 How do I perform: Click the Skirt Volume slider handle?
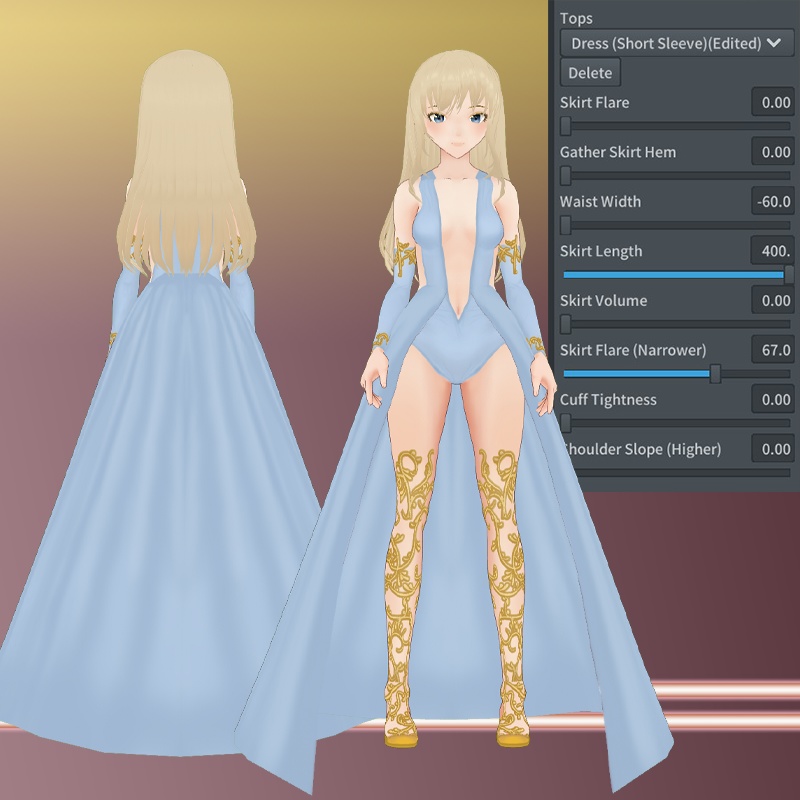[565, 324]
